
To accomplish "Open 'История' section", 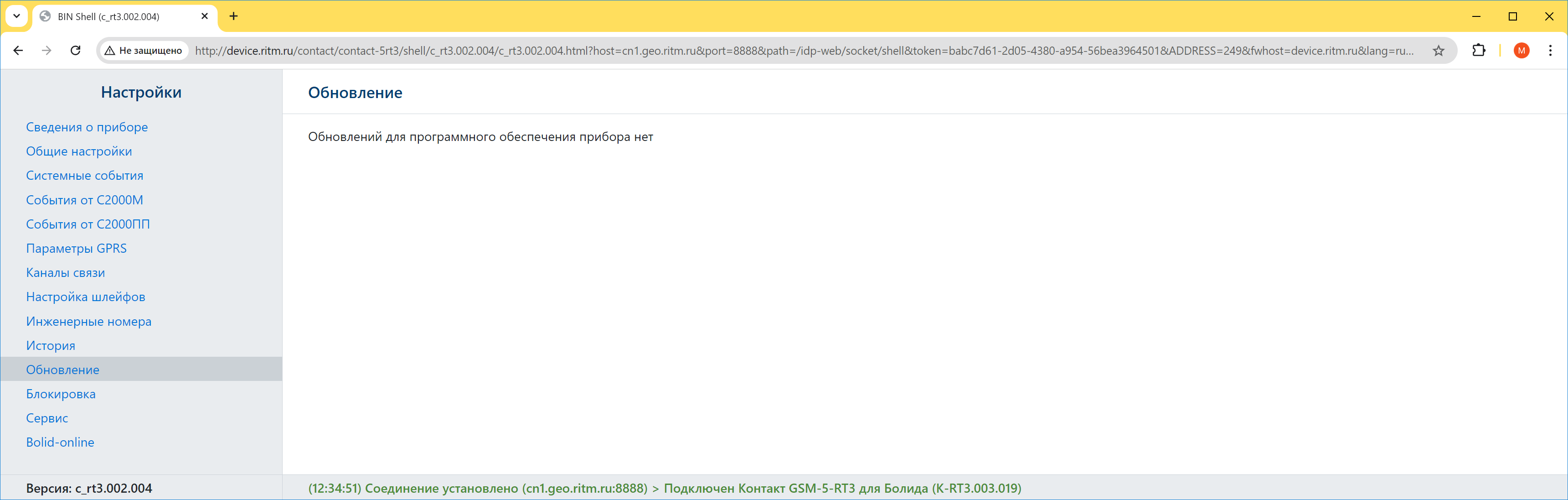I will [x=51, y=346].
